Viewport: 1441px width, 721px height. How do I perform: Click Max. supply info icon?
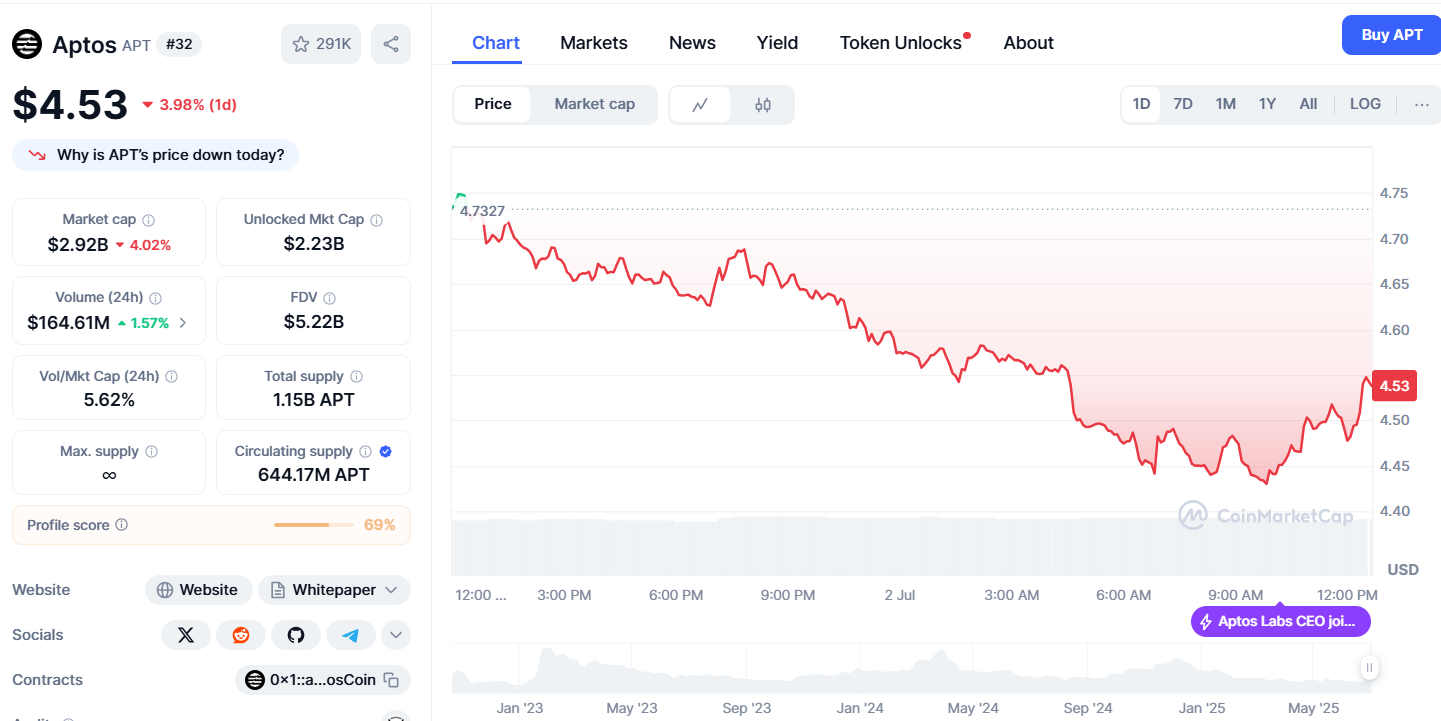click(x=151, y=452)
